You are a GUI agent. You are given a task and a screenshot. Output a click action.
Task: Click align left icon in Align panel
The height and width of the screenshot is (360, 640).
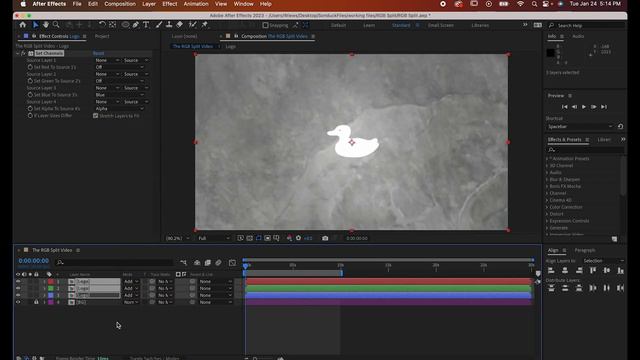click(x=551, y=270)
